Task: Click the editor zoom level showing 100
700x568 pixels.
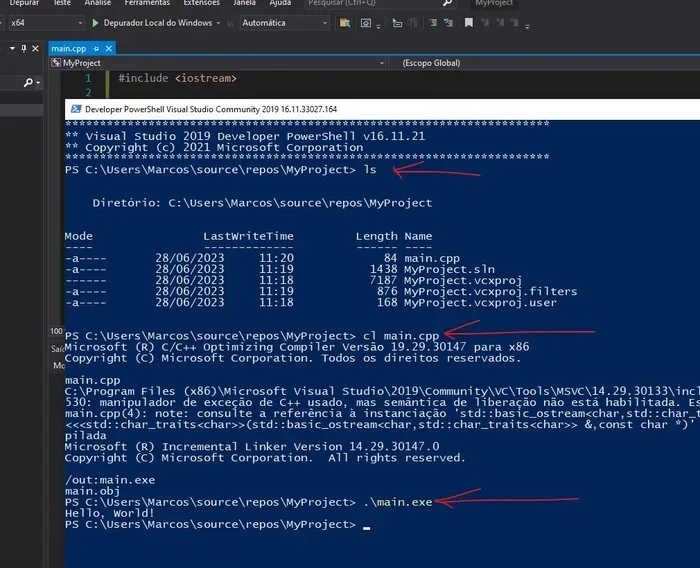Action: 56,331
